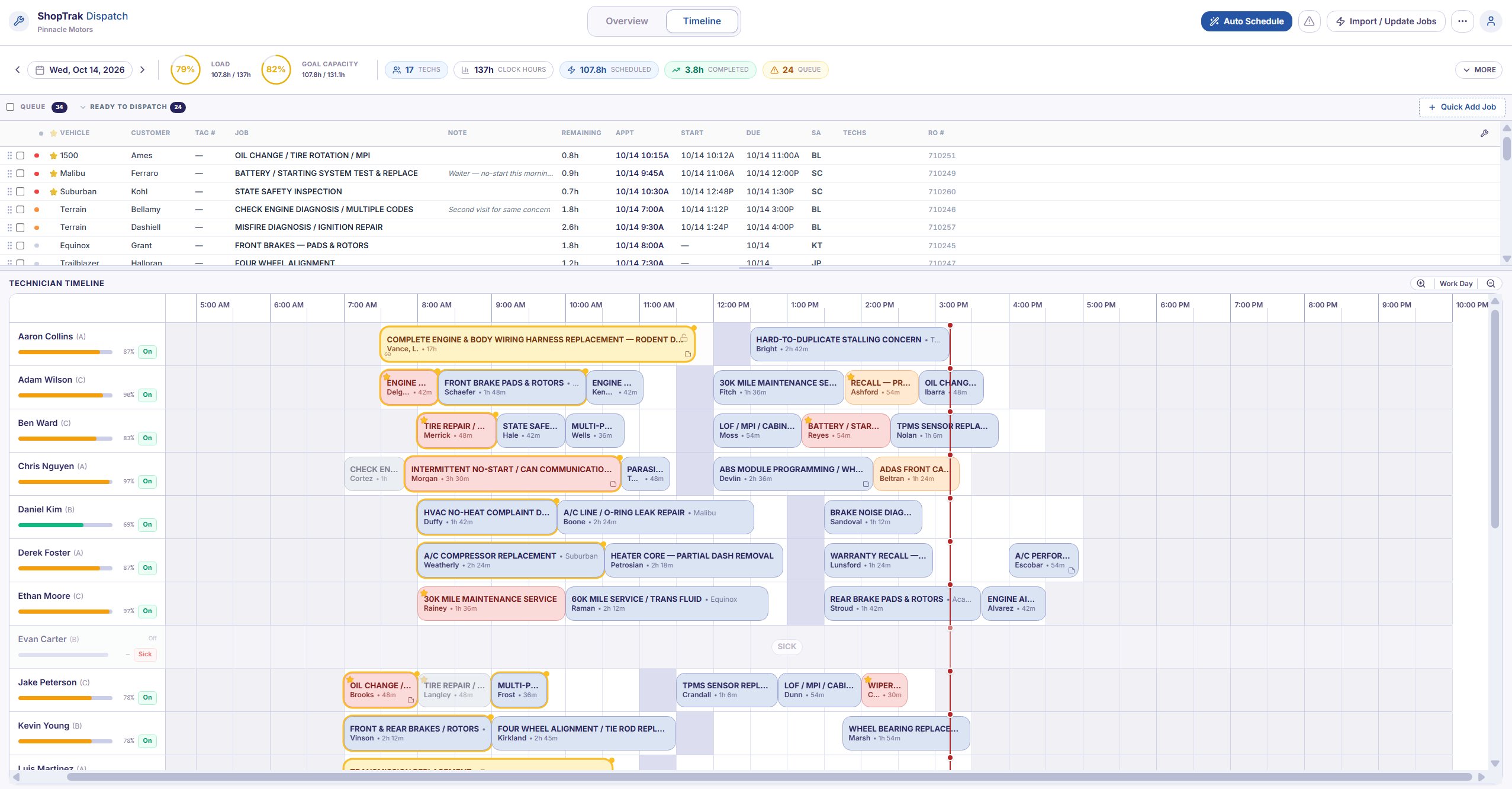Sort by the DUE column header
The image size is (1512, 789).
(x=753, y=133)
